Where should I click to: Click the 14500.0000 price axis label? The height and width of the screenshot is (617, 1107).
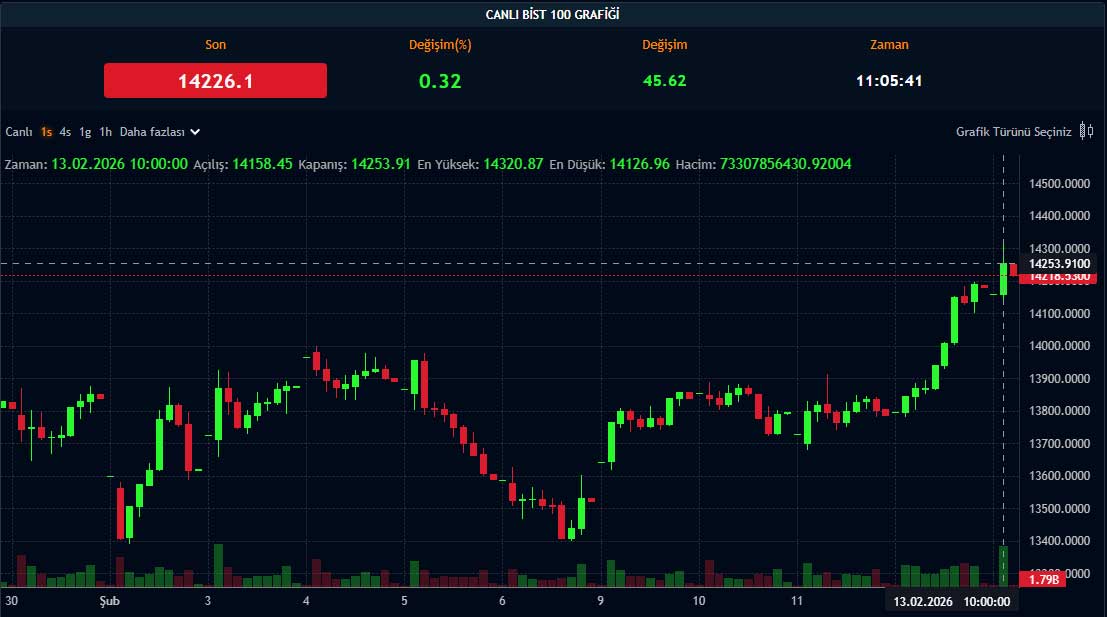(x=1061, y=184)
